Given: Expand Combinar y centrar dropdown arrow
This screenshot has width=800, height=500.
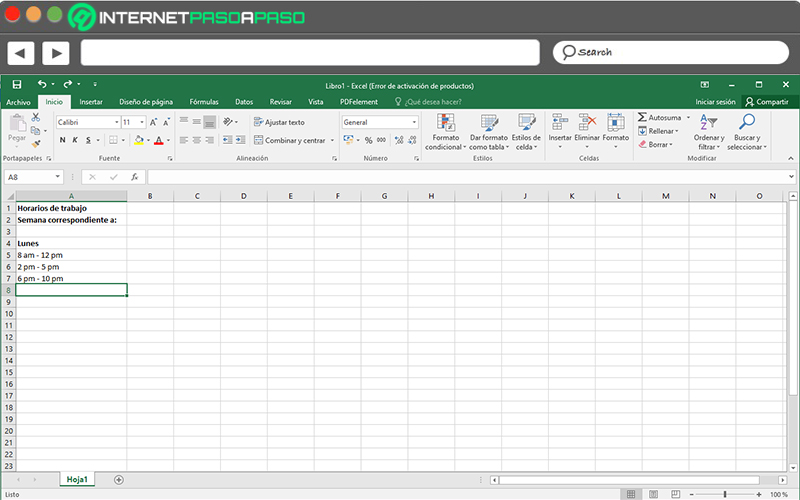Looking at the screenshot, I should click(332, 140).
